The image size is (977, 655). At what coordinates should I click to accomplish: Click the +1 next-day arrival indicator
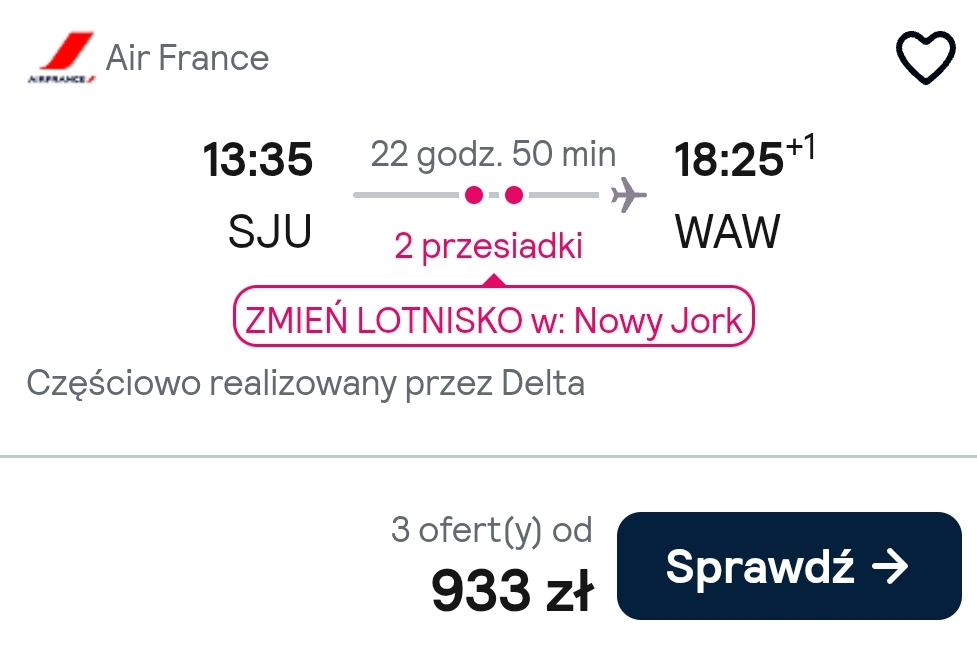coord(800,147)
